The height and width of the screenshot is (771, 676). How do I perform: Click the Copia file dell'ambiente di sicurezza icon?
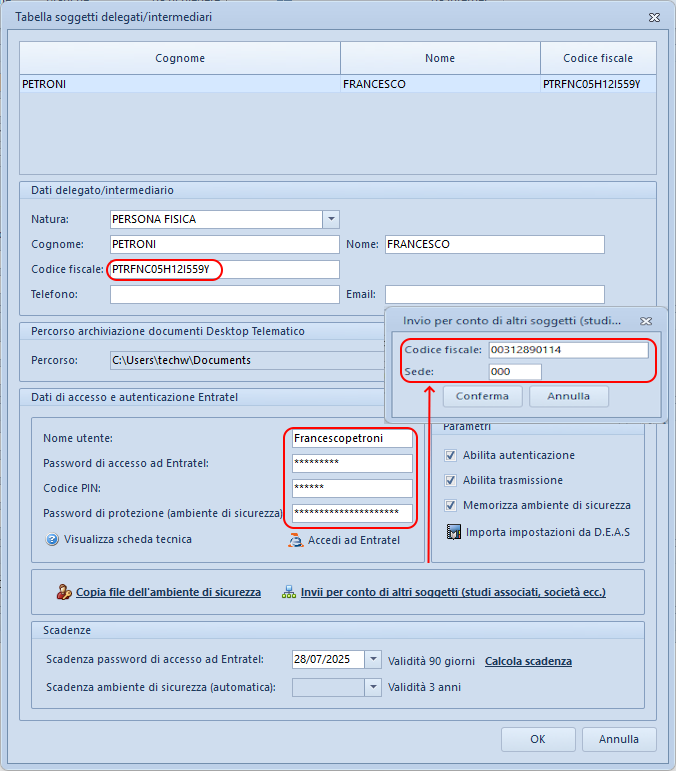(x=64, y=592)
